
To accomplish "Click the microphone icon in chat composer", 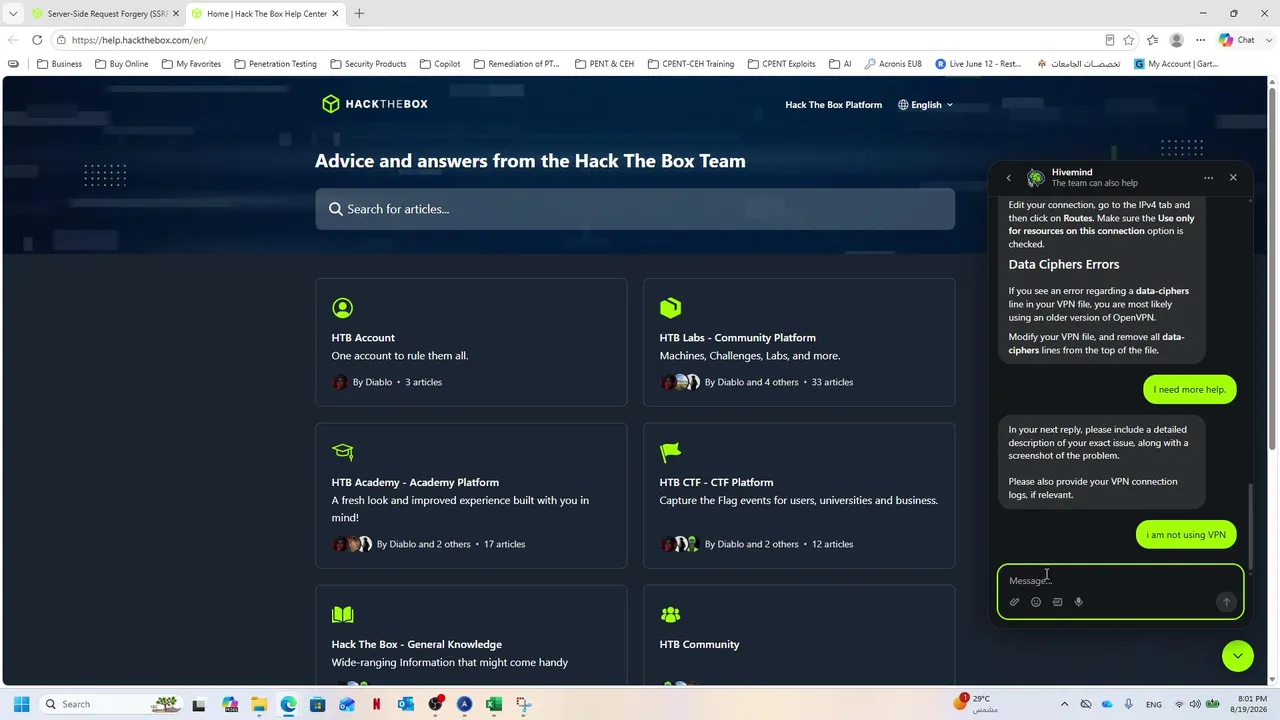I will (1079, 602).
